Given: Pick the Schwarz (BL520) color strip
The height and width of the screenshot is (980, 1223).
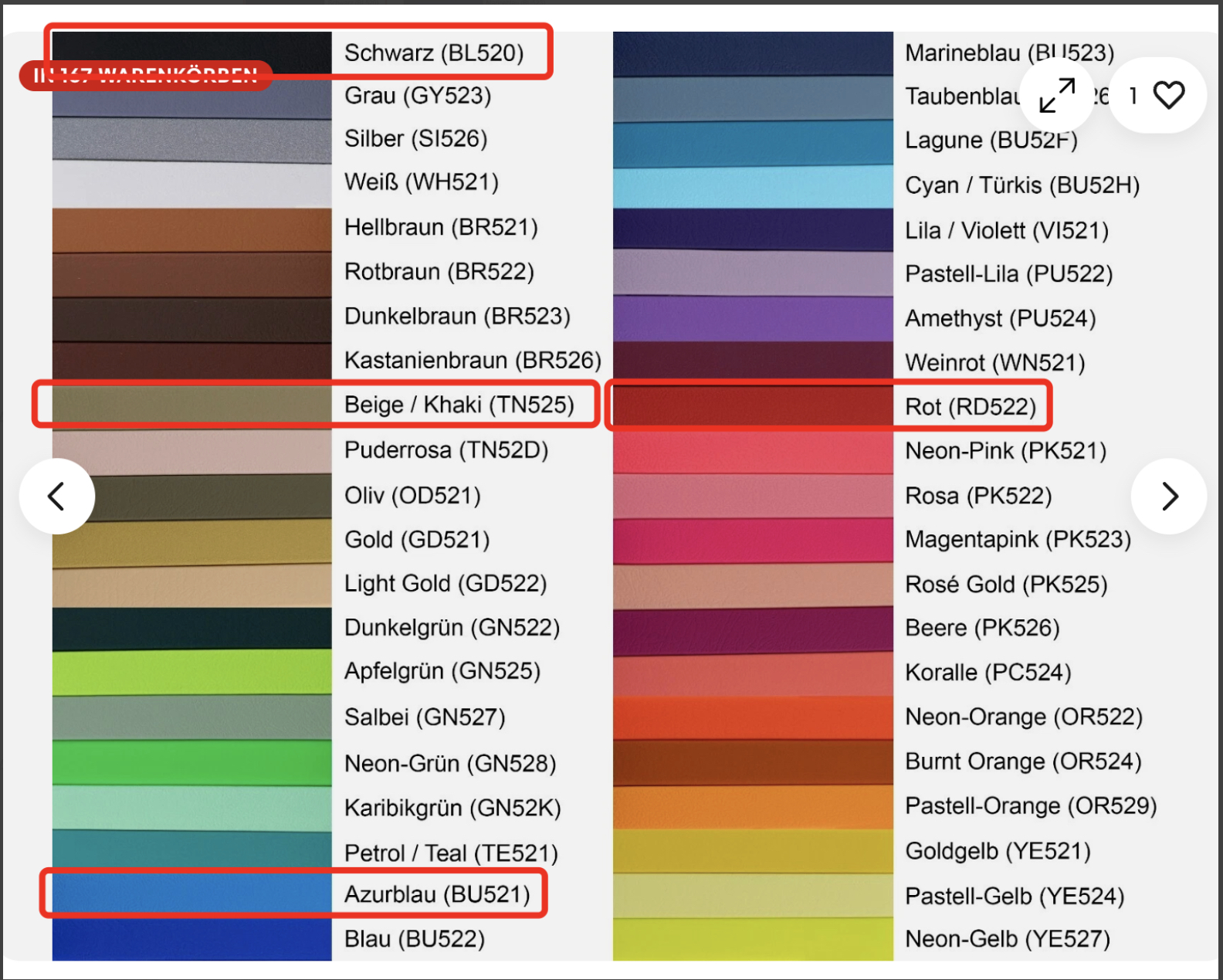Looking at the screenshot, I should pos(192,53).
